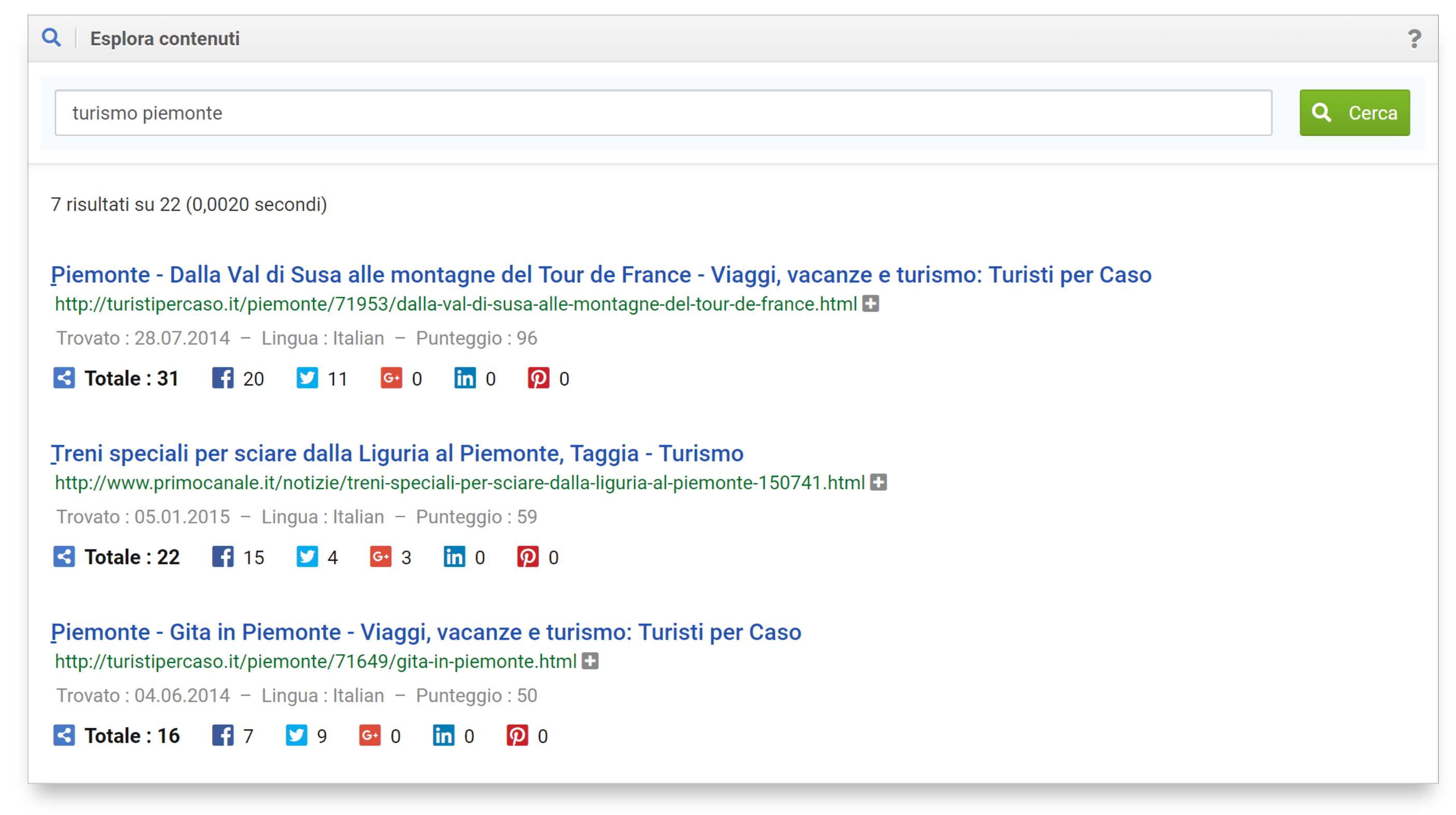Click the 'Totale : 16' label
The width and height of the screenshot is (1456, 815).
132,736
